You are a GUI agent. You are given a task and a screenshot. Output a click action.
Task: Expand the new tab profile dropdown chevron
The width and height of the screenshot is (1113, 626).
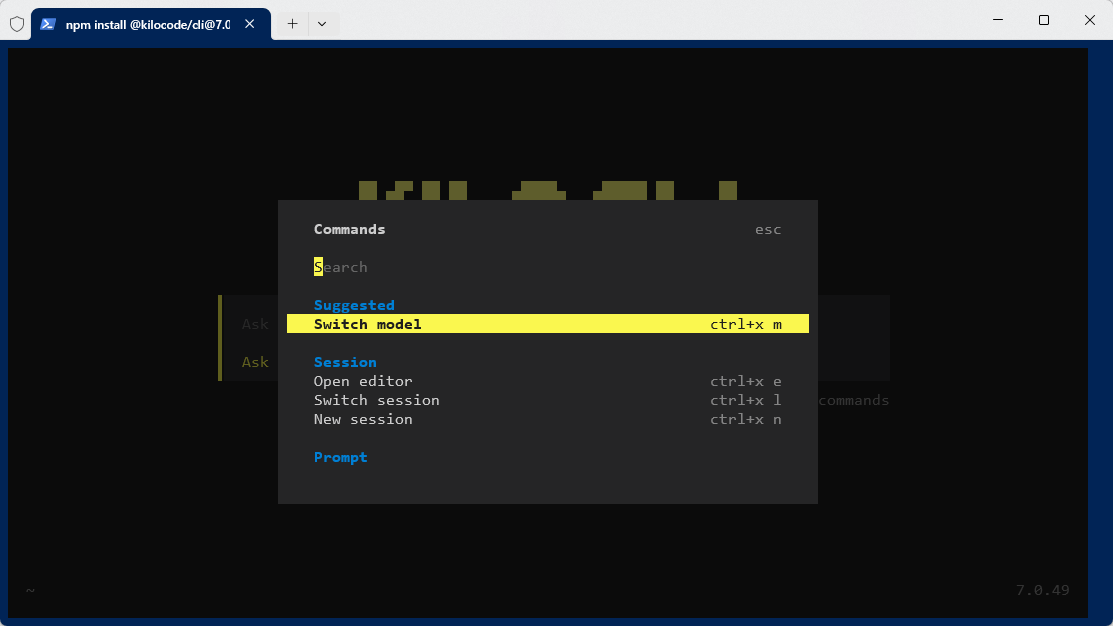(322, 23)
